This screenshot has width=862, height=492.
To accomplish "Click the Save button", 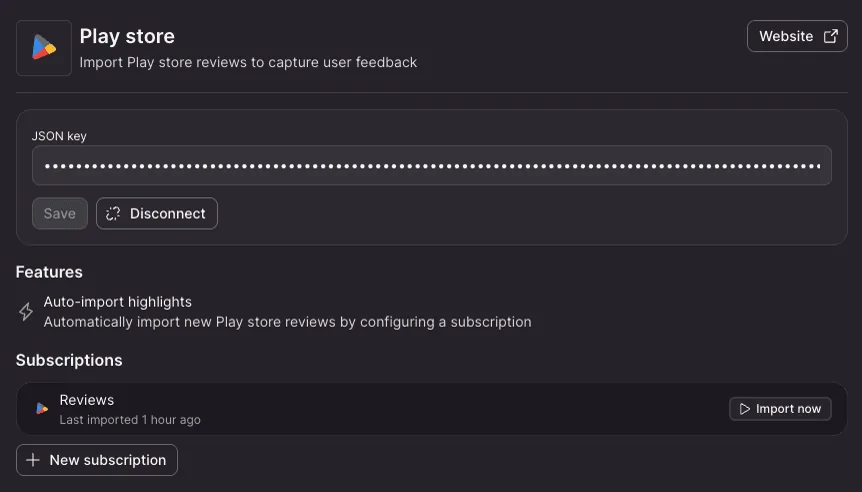I will pyautogui.click(x=60, y=213).
